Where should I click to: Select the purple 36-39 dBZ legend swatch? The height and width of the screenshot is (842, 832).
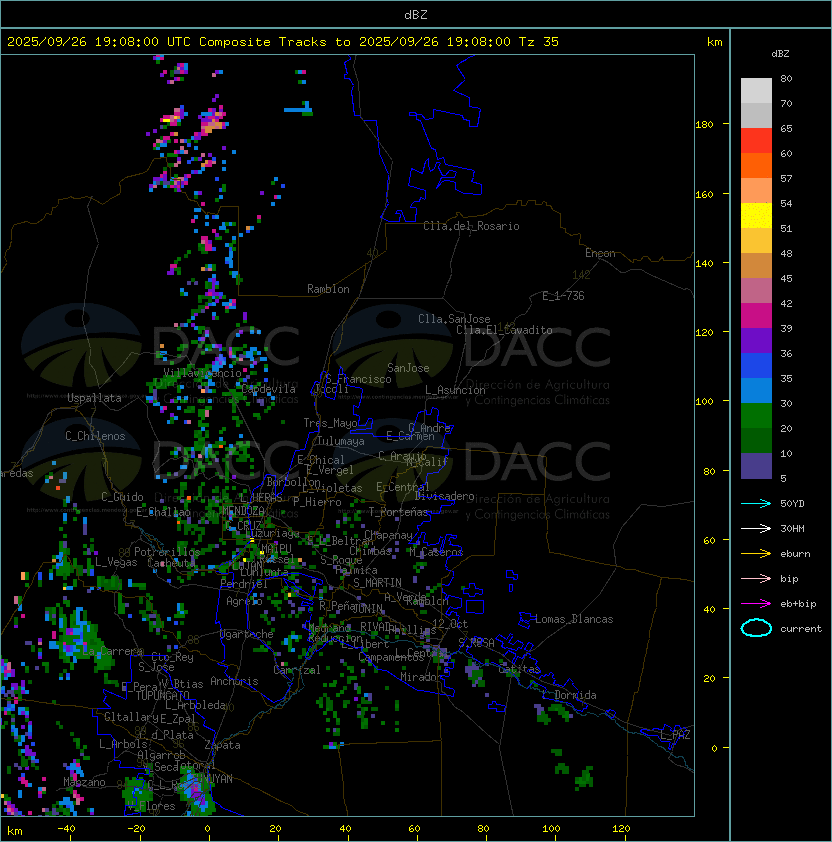click(x=756, y=341)
